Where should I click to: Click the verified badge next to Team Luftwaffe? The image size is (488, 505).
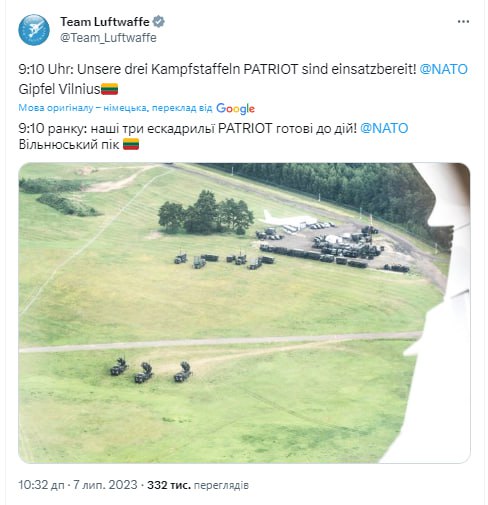(x=158, y=22)
